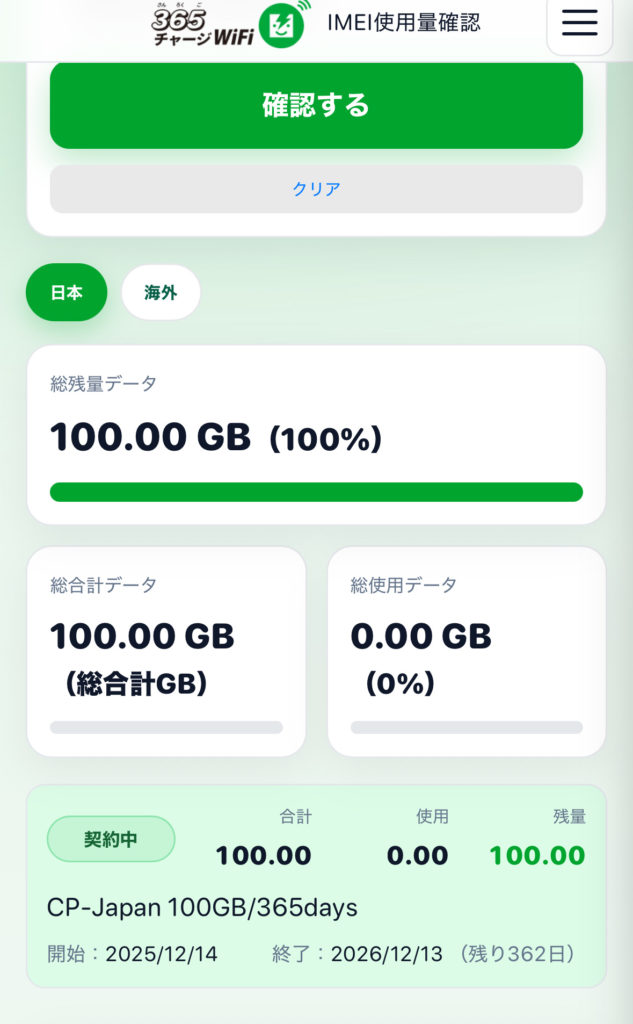Click the green WiFi mascot icon
Viewport: 633px width, 1024px height.
pyautogui.click(x=282, y=26)
